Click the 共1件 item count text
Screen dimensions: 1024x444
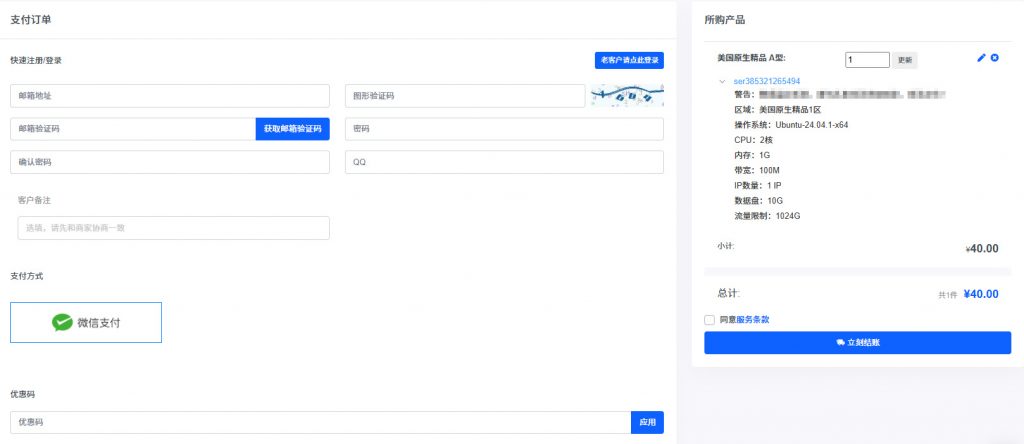[948, 295]
